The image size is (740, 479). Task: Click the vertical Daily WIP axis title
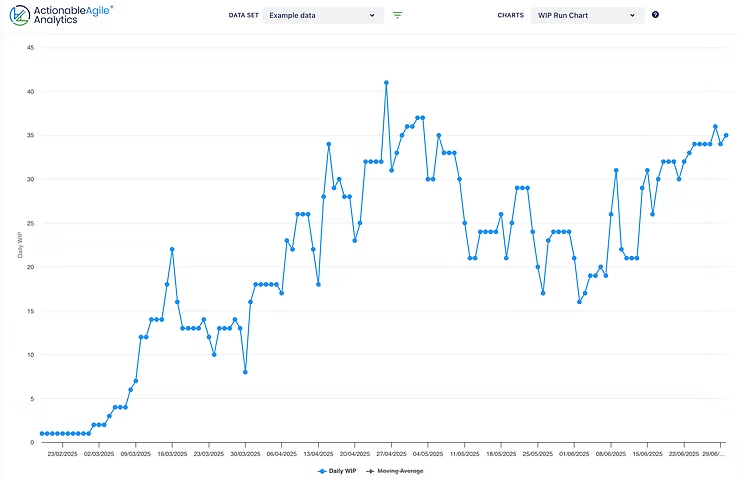click(x=21, y=244)
